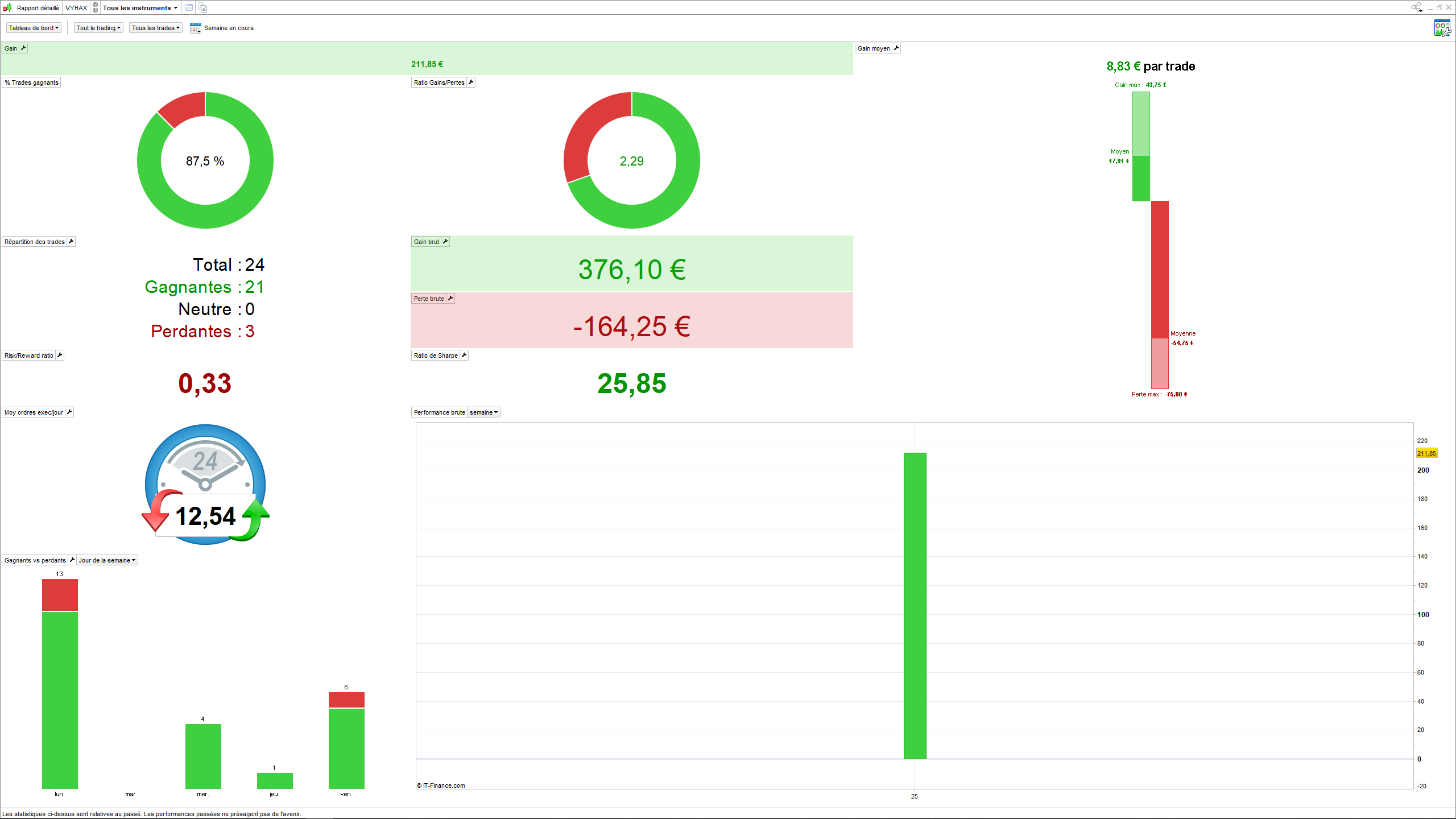The width and height of the screenshot is (1456, 819).
Task: Click the copy document icon in title bar
Action: tap(203, 8)
